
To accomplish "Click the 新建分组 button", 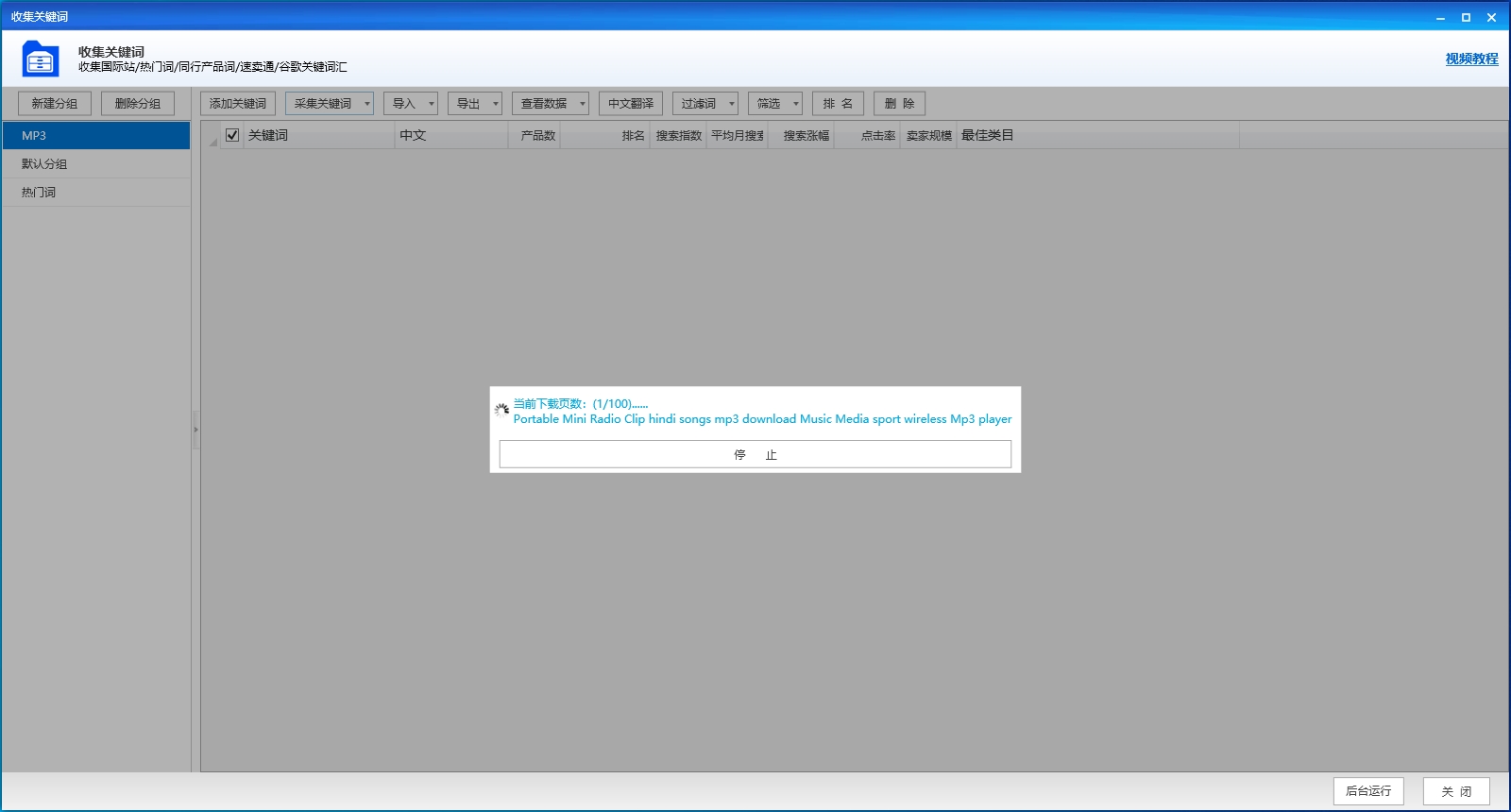I will coord(55,104).
